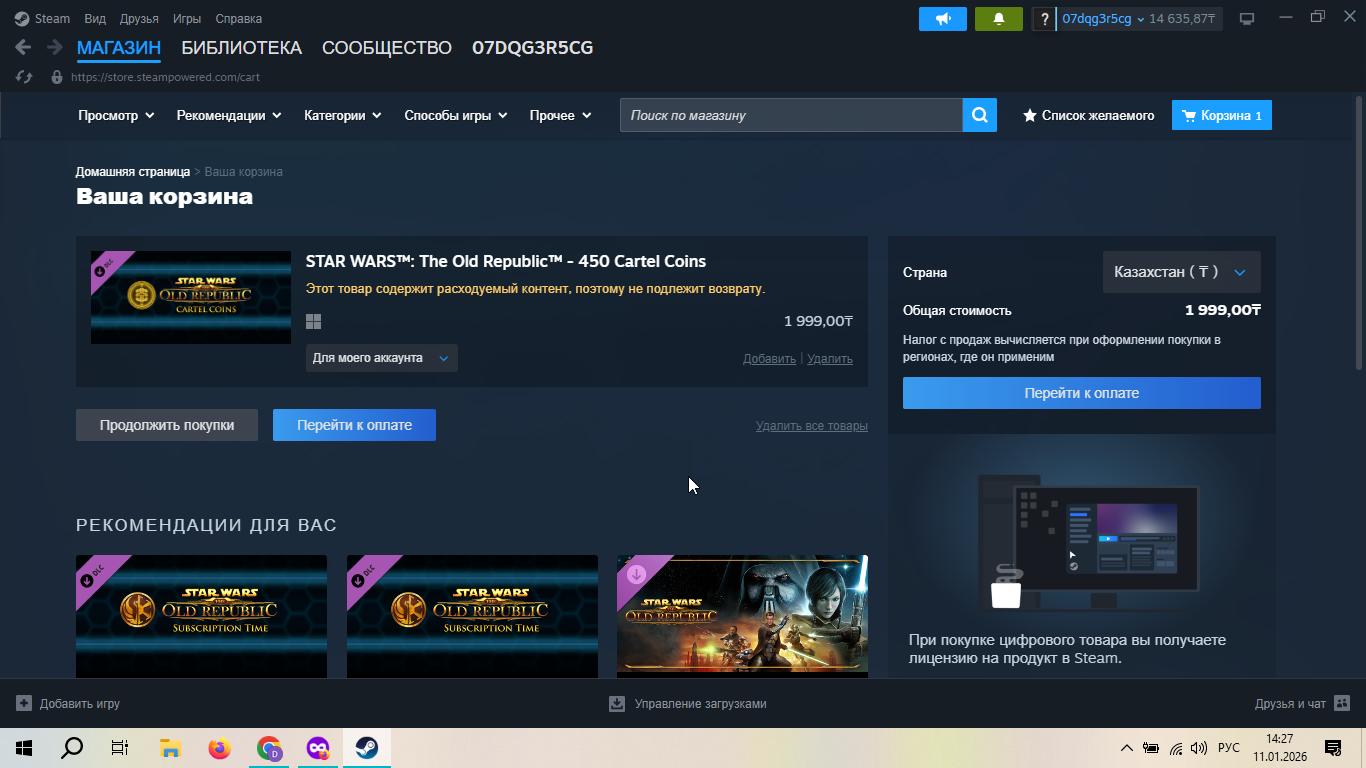Click Перейти к оплате in the summary panel
Image resolution: width=1366 pixels, height=768 pixels.
1081,393
